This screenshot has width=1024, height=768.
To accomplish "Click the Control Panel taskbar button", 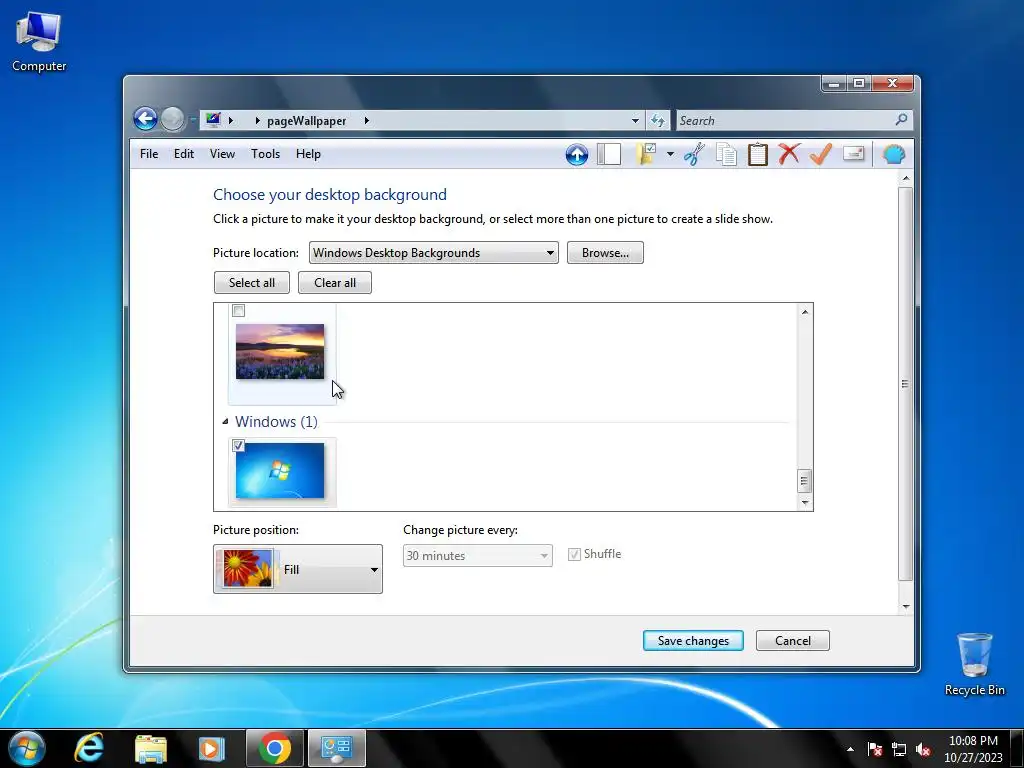I will tap(337, 748).
